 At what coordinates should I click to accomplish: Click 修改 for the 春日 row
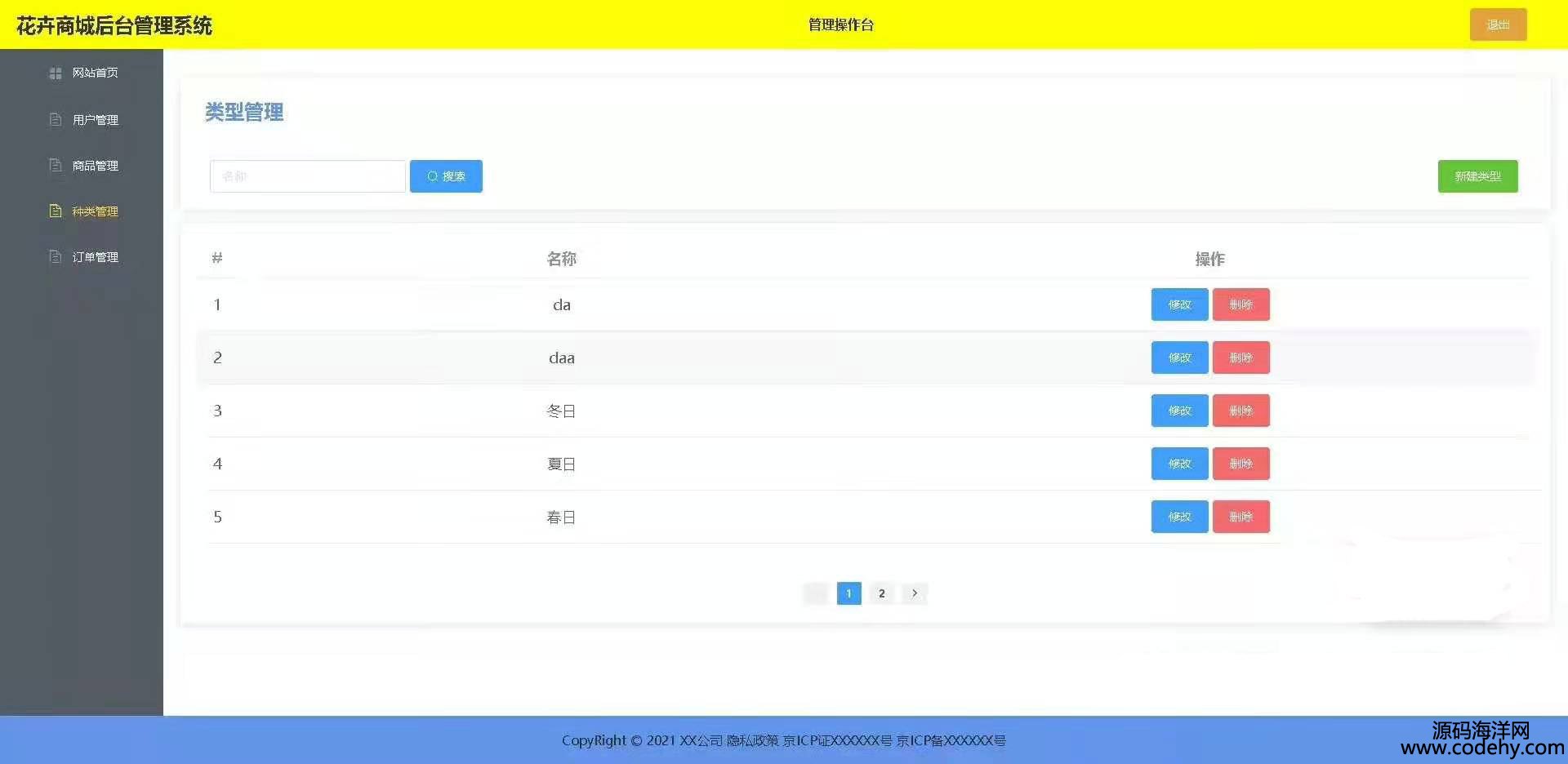click(x=1179, y=517)
